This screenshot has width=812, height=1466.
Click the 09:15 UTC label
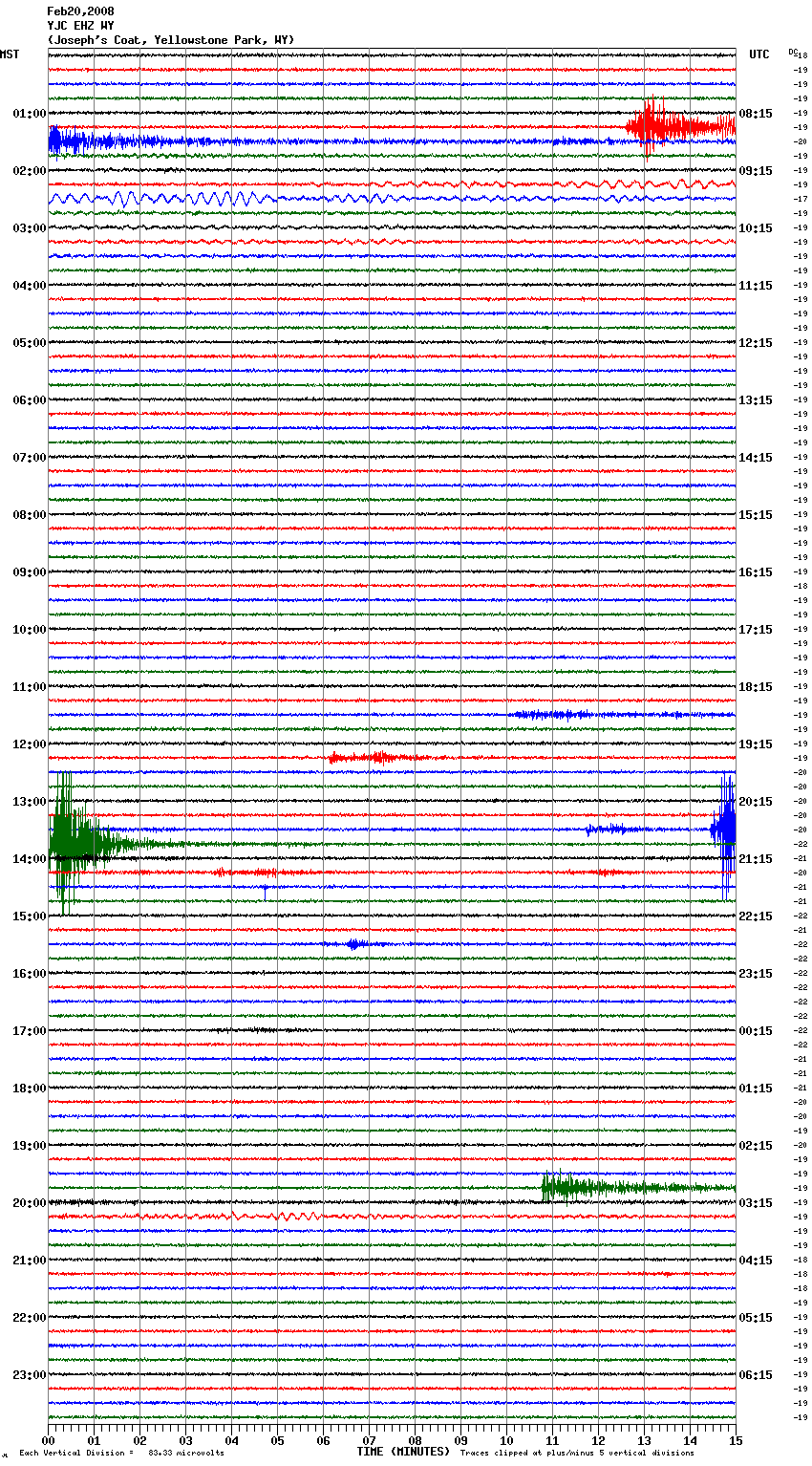click(756, 171)
